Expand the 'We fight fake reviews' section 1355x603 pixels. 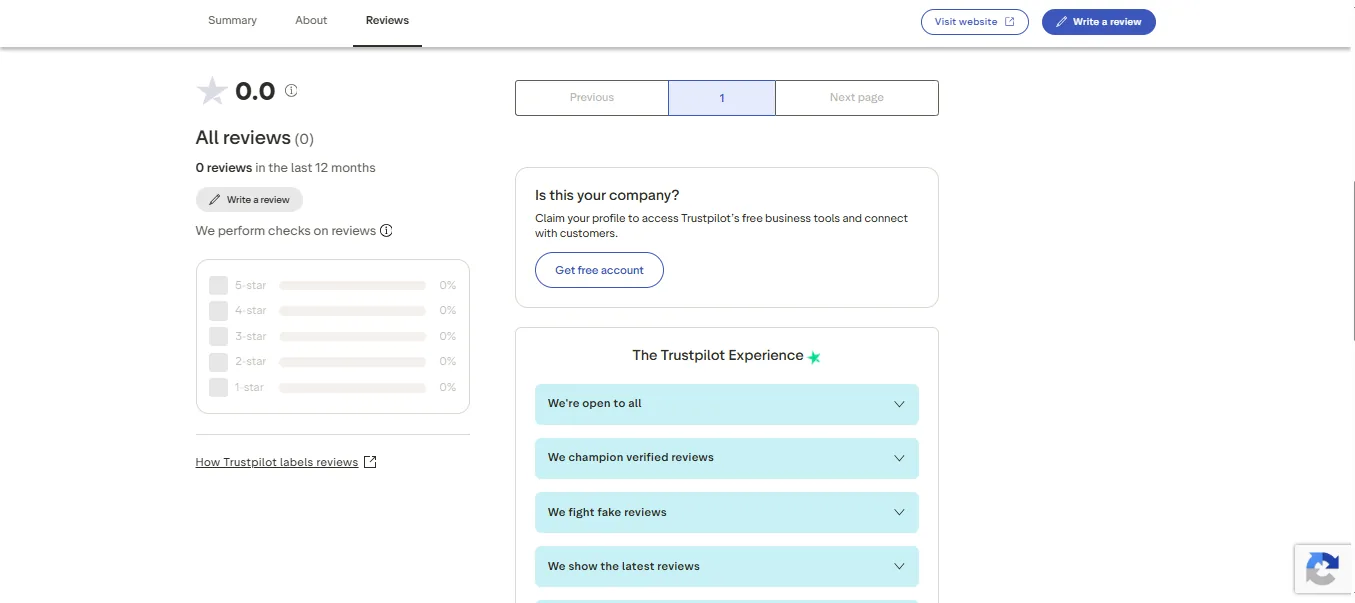click(x=727, y=512)
